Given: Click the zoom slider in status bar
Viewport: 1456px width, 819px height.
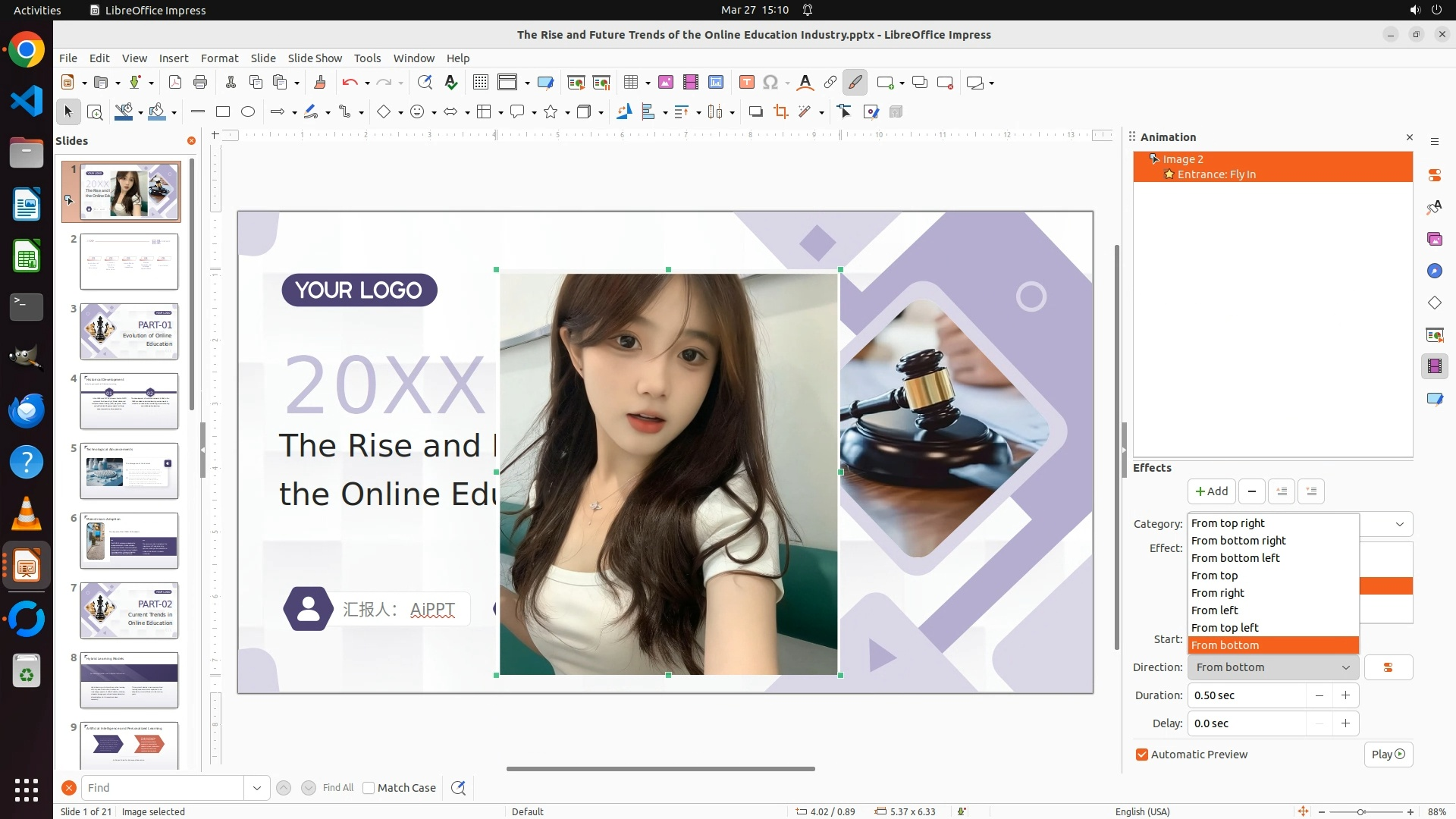Looking at the screenshot, I should [x=1360, y=811].
